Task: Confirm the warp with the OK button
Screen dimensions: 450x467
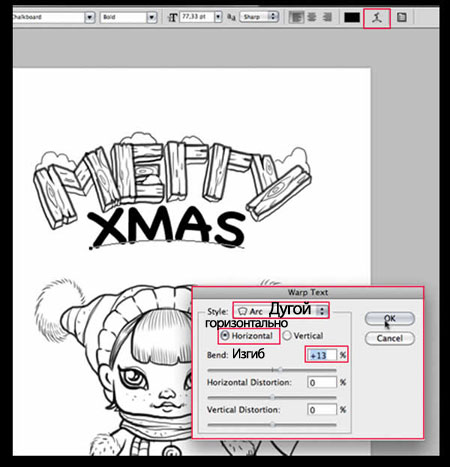Action: (x=390, y=318)
